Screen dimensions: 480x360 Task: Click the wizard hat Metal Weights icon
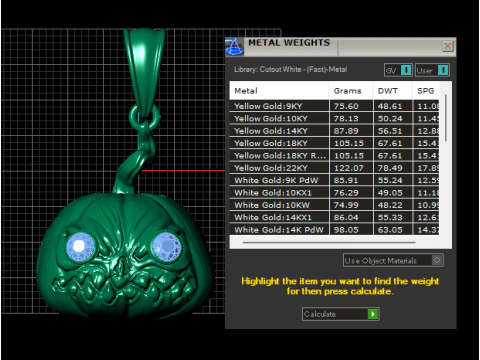(x=234, y=47)
